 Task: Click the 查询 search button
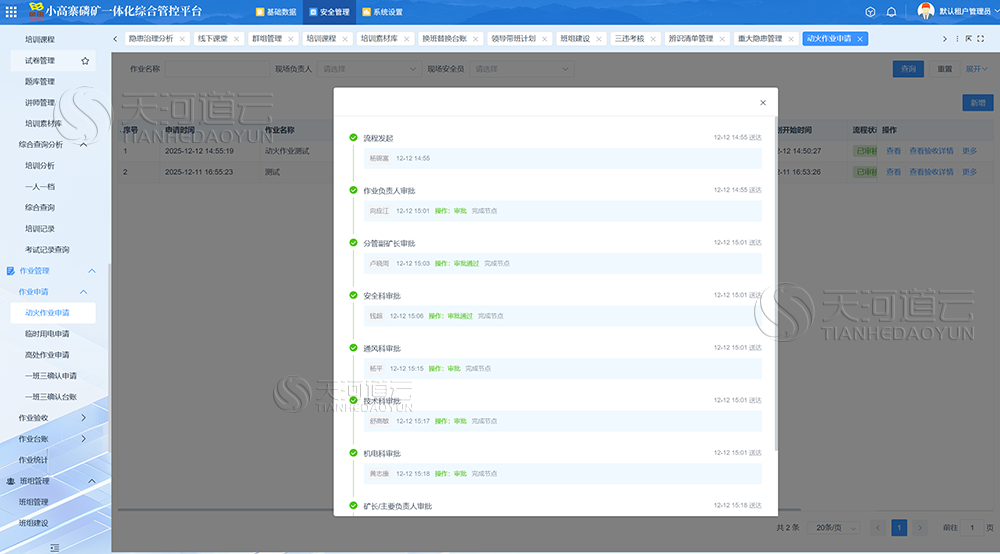(908, 69)
